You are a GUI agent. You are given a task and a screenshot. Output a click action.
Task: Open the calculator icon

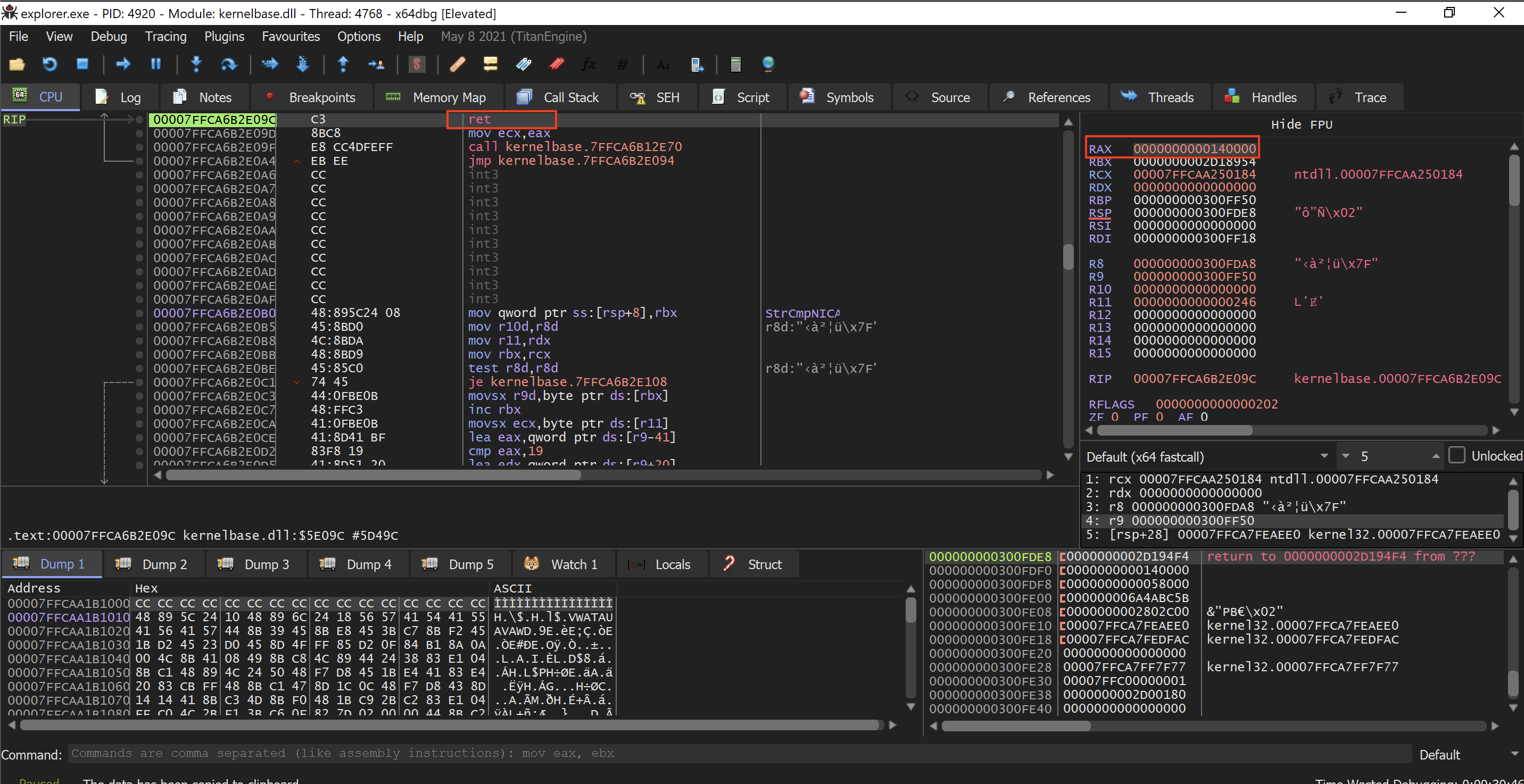[735, 64]
